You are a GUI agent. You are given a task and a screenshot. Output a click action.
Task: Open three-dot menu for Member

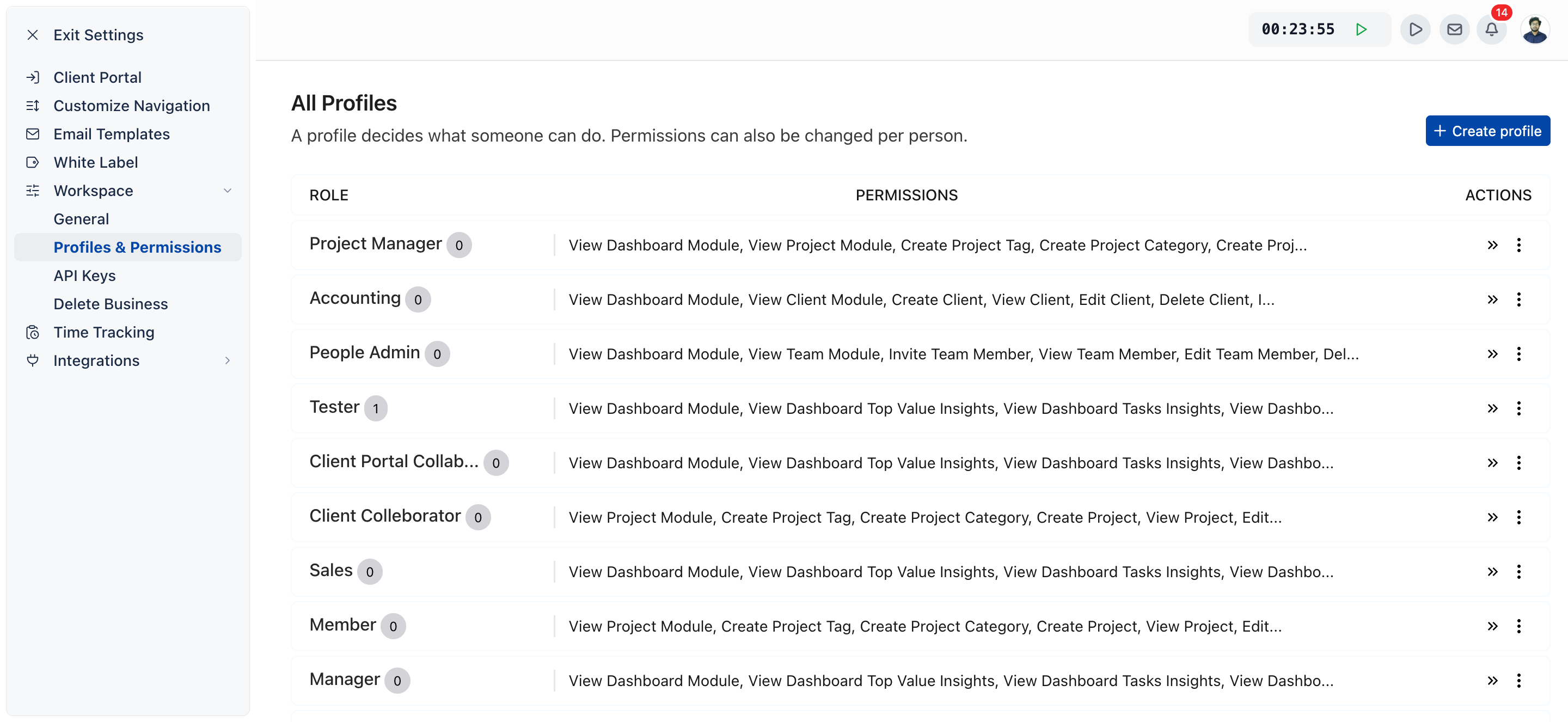coord(1518,626)
